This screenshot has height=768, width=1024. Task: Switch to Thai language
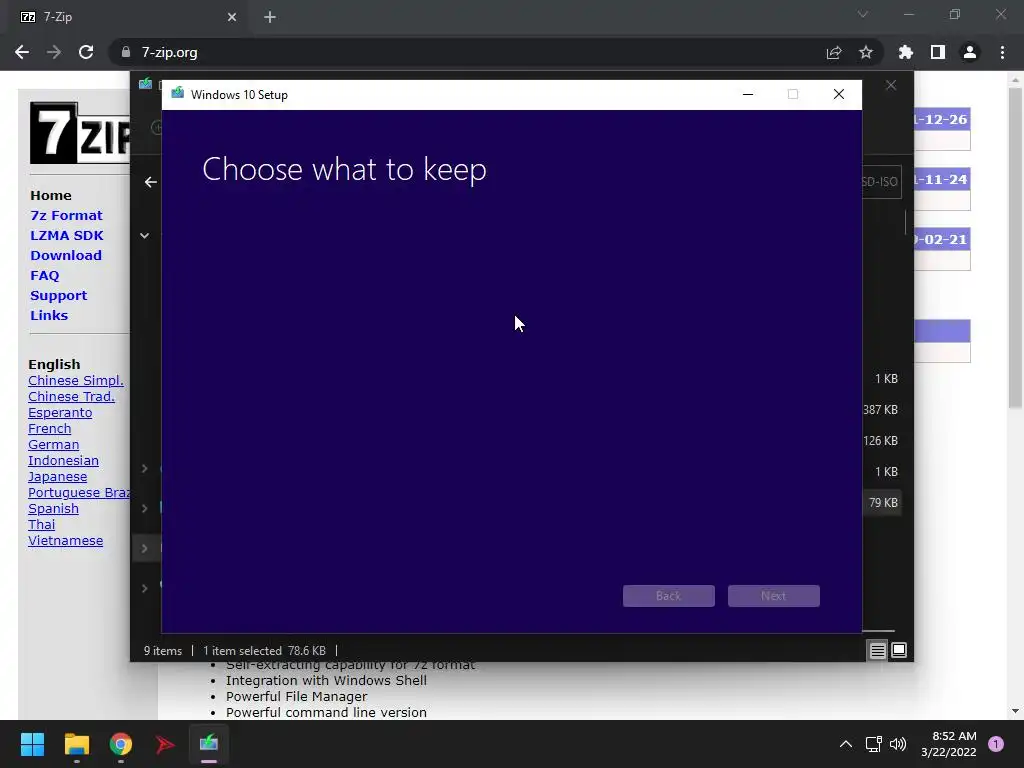click(x=42, y=524)
